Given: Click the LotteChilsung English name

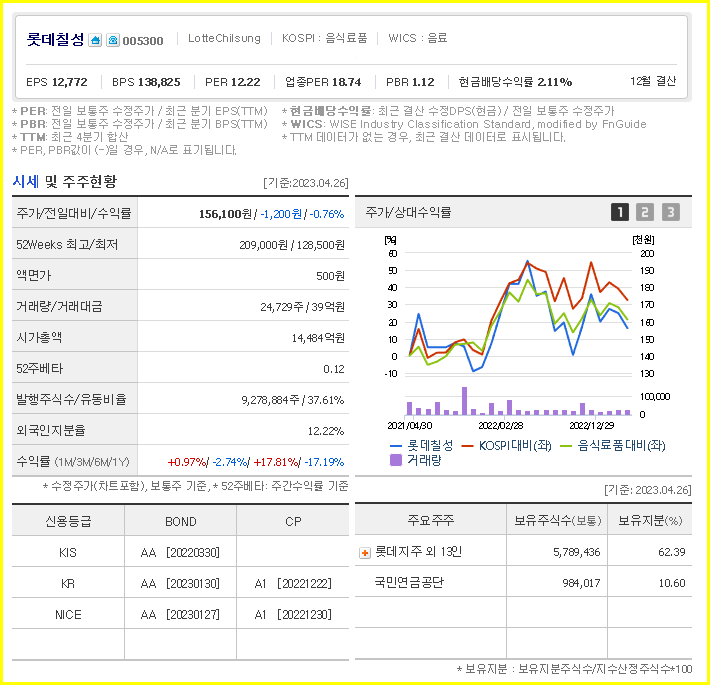Looking at the screenshot, I should coord(224,38).
